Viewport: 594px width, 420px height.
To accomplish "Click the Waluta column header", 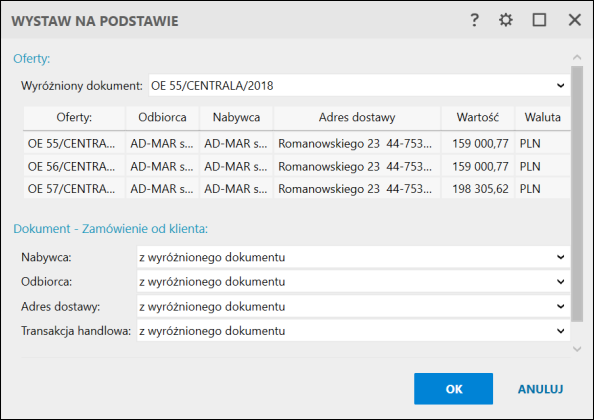I will click(x=542, y=117).
